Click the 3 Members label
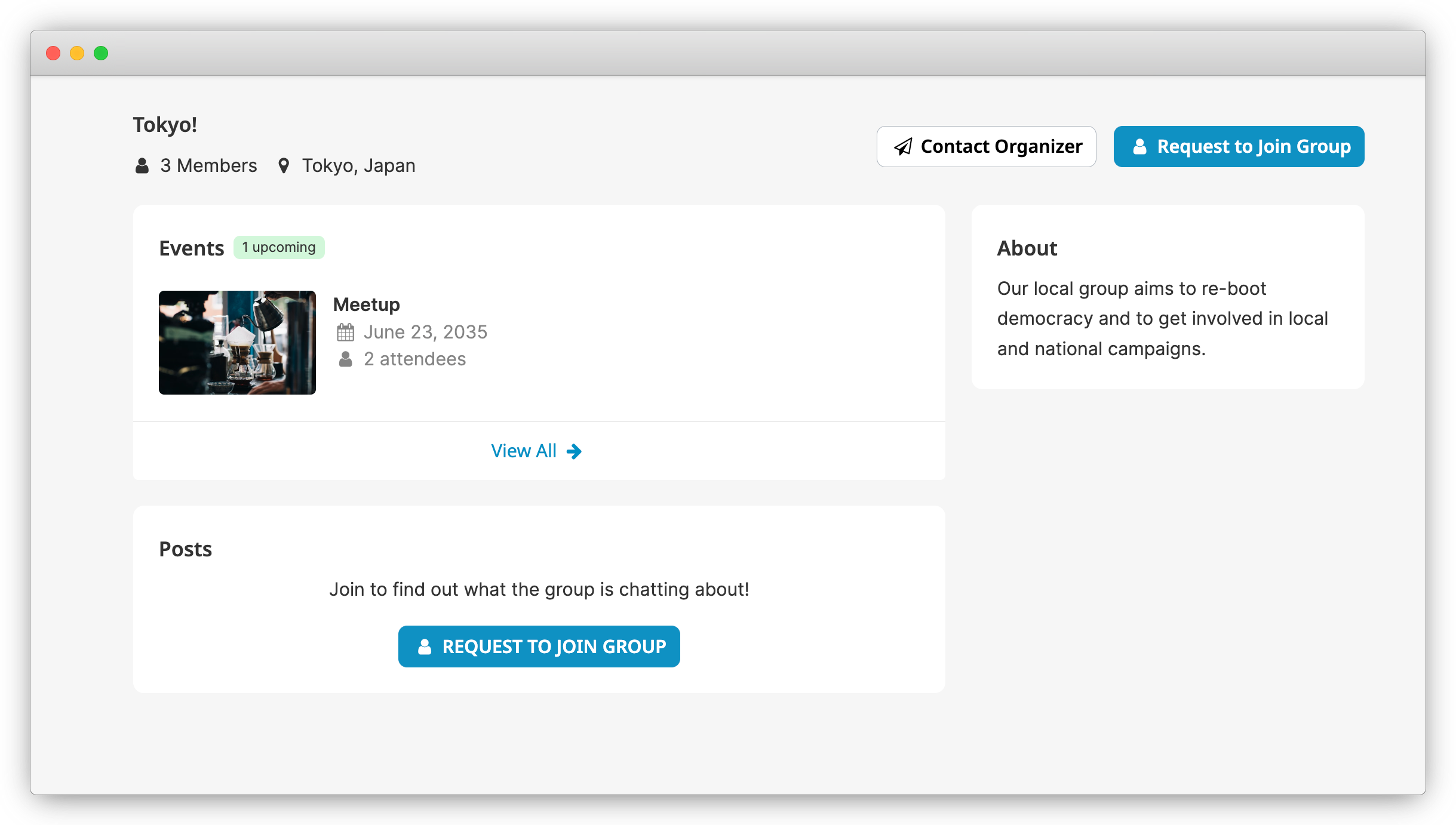The image size is (1456, 825). pyautogui.click(x=208, y=165)
